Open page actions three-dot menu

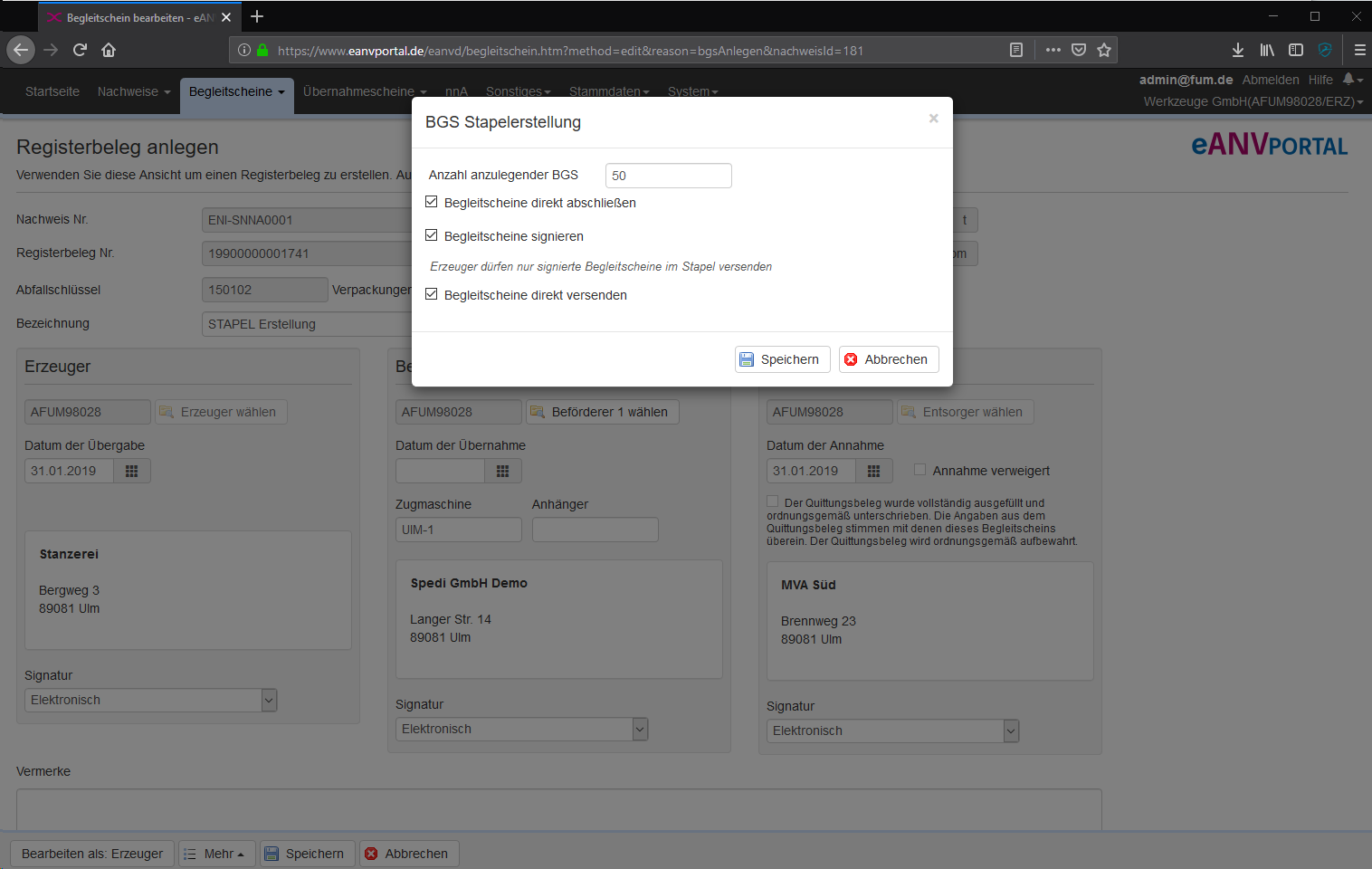[x=1053, y=50]
